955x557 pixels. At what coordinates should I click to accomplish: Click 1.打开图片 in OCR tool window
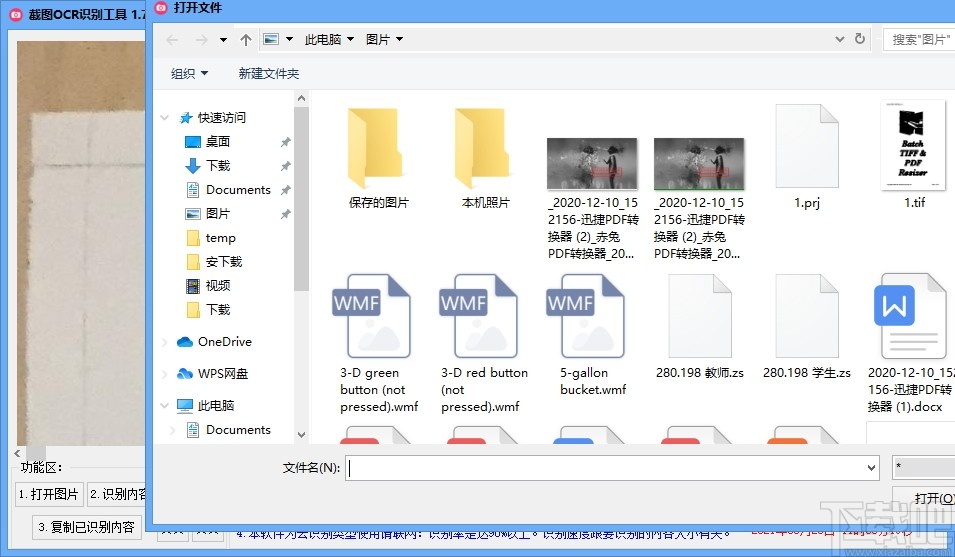49,494
